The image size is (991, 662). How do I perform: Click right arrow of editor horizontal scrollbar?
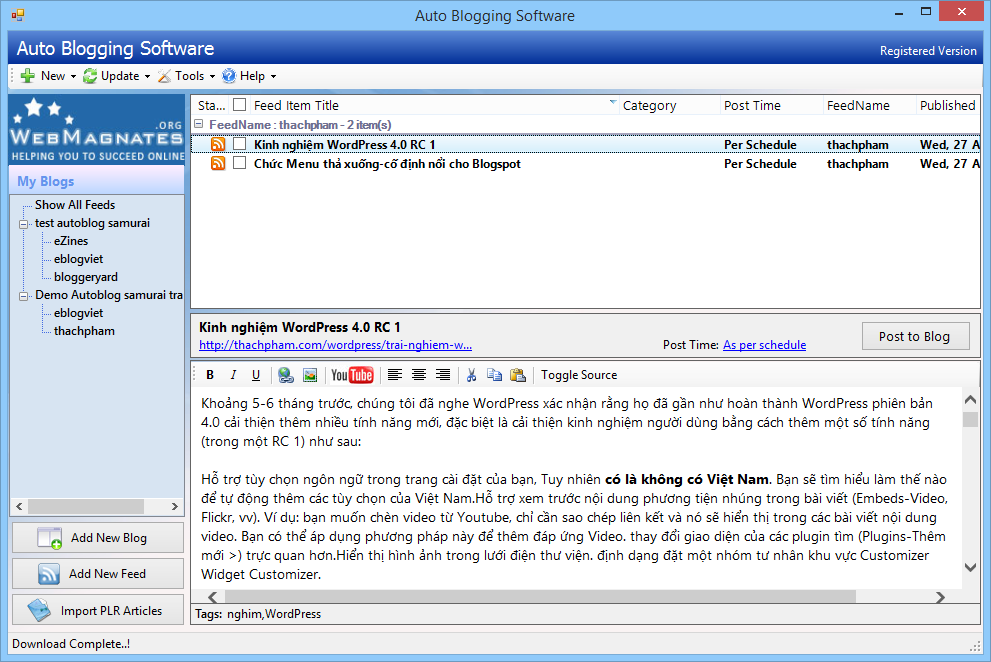(940, 597)
